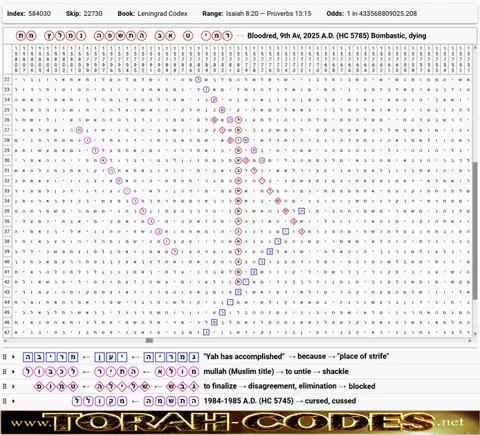Click the red diamond letter in grid row 33
Screen dimensions: 480x435
pos(270,191)
